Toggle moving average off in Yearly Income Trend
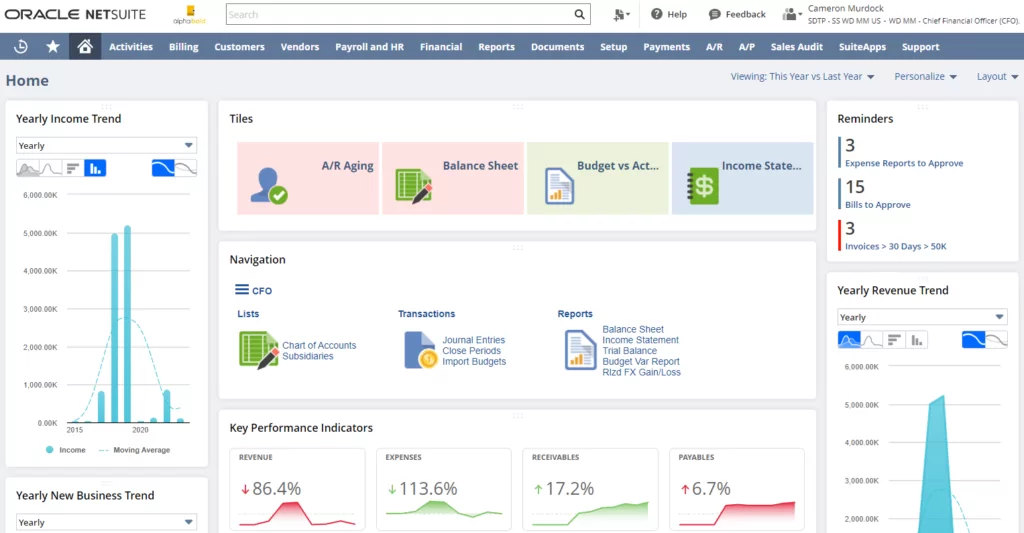Image resolution: width=1024 pixels, height=533 pixels. (185, 169)
